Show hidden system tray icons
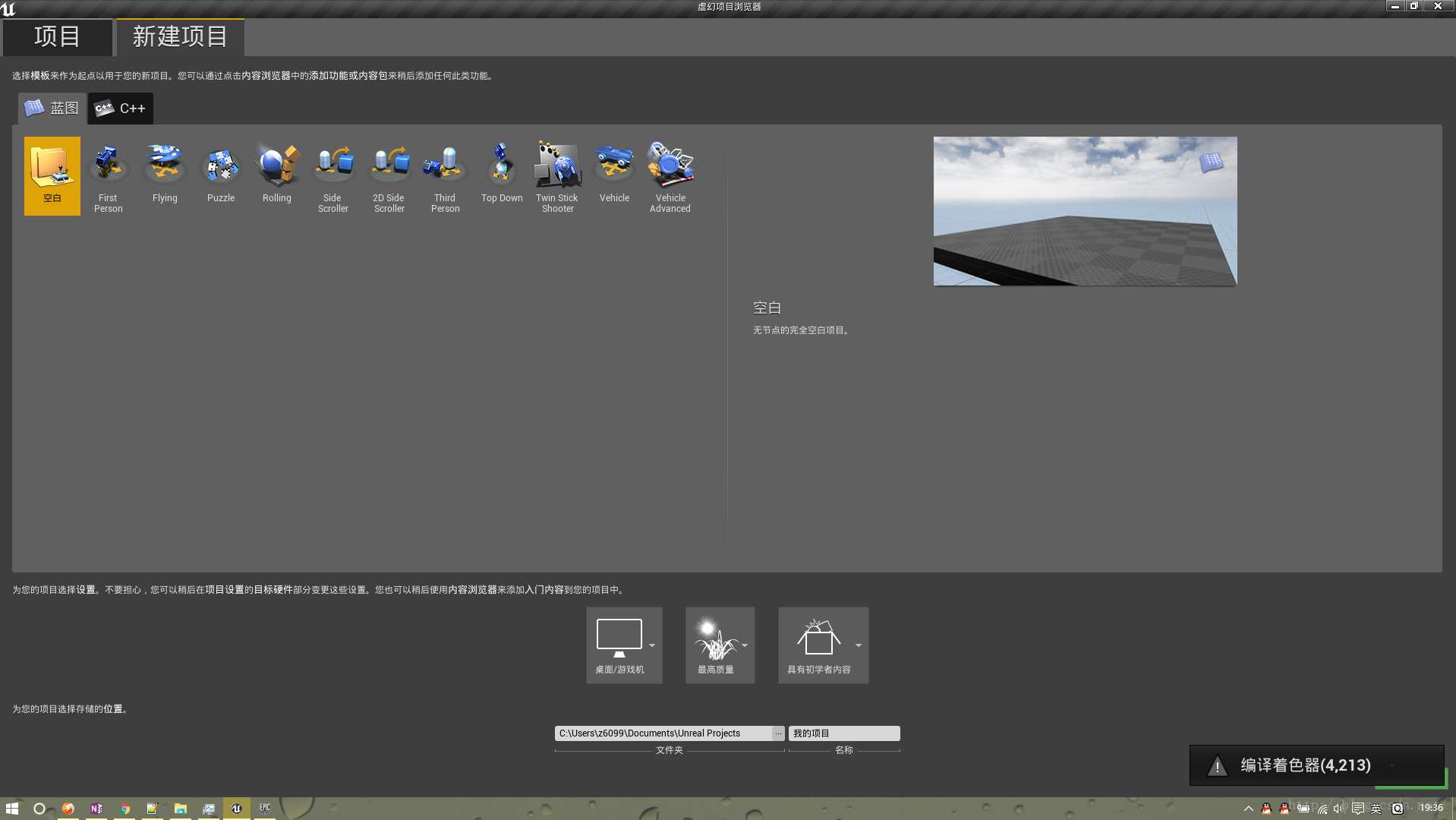Viewport: 1456px width, 820px height. pyautogui.click(x=1248, y=809)
